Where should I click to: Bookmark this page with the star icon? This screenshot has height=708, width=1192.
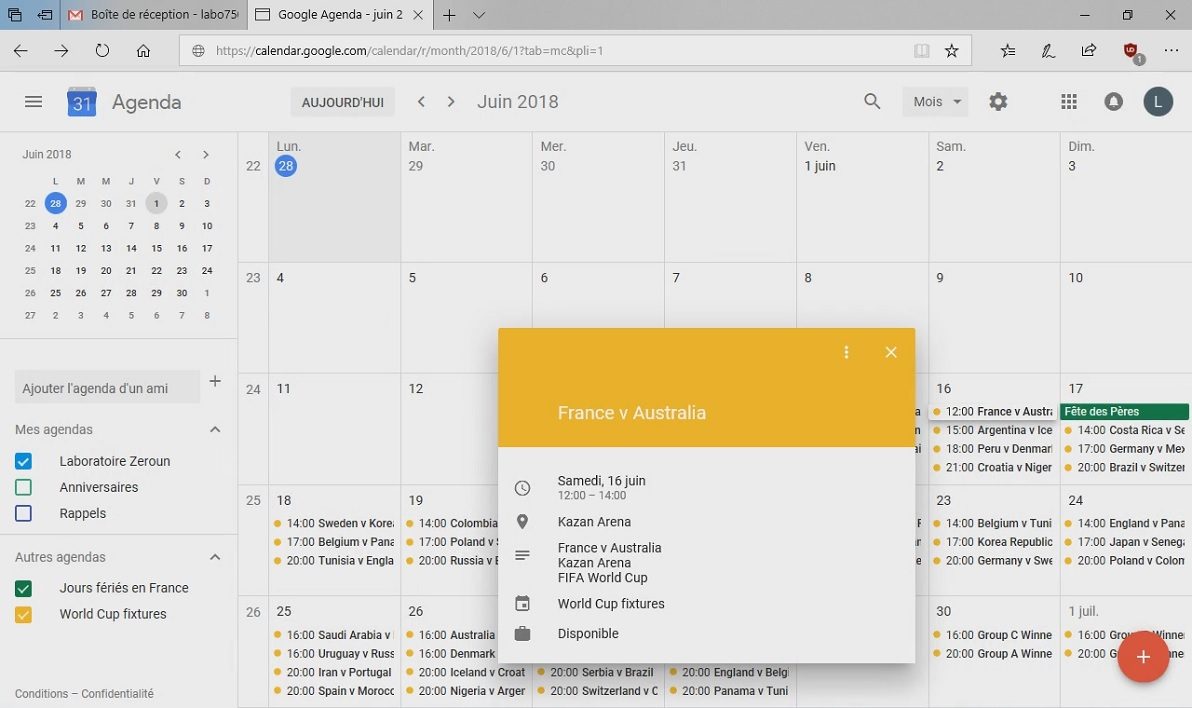pyautogui.click(x=952, y=51)
